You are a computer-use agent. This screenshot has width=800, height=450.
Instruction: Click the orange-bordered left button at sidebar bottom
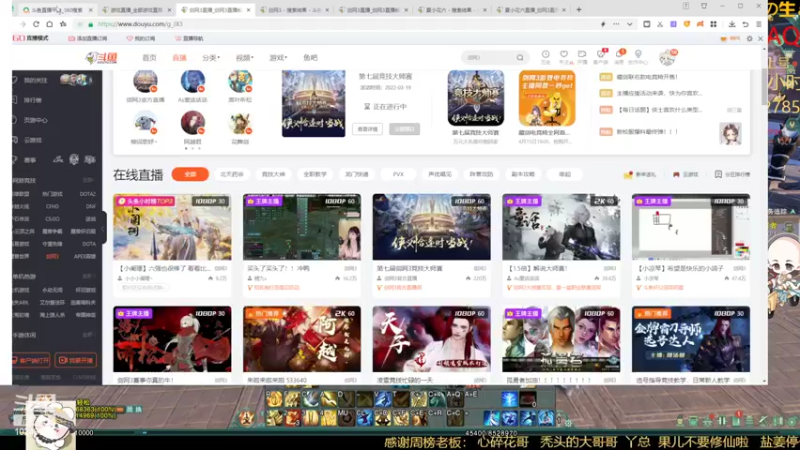tap(31, 360)
